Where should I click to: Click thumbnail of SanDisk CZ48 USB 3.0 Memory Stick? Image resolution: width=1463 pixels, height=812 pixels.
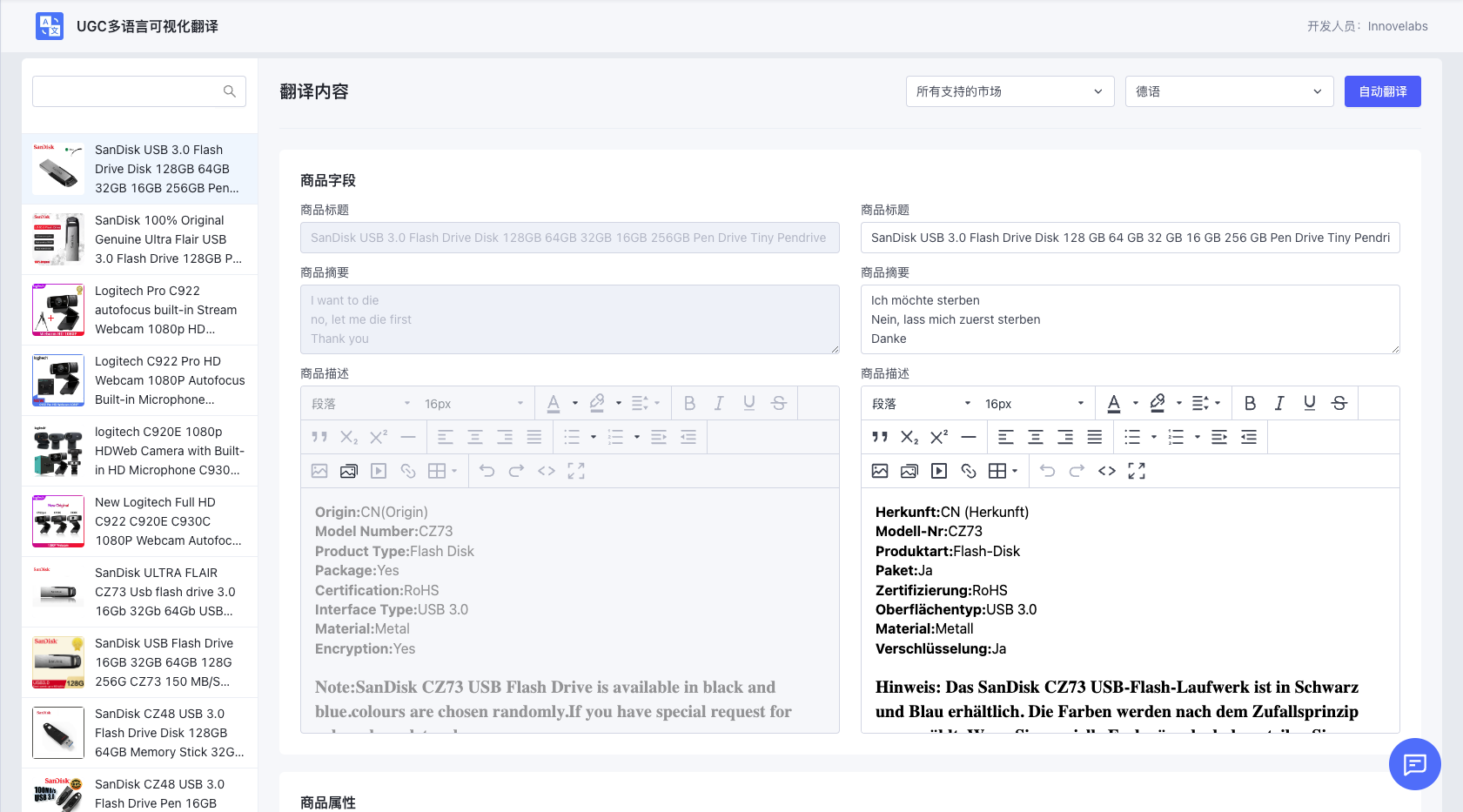click(x=58, y=733)
